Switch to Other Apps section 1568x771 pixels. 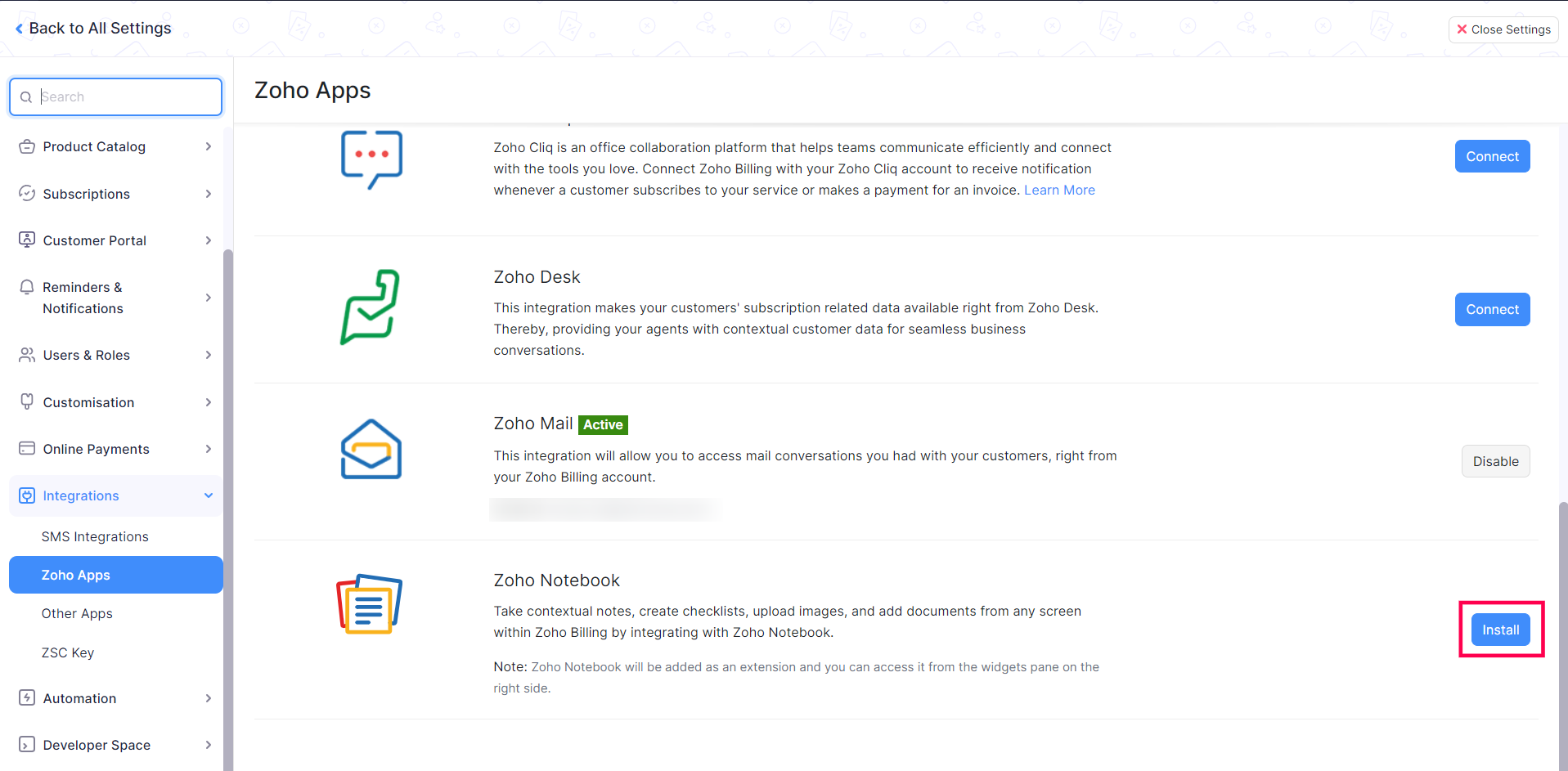point(77,613)
